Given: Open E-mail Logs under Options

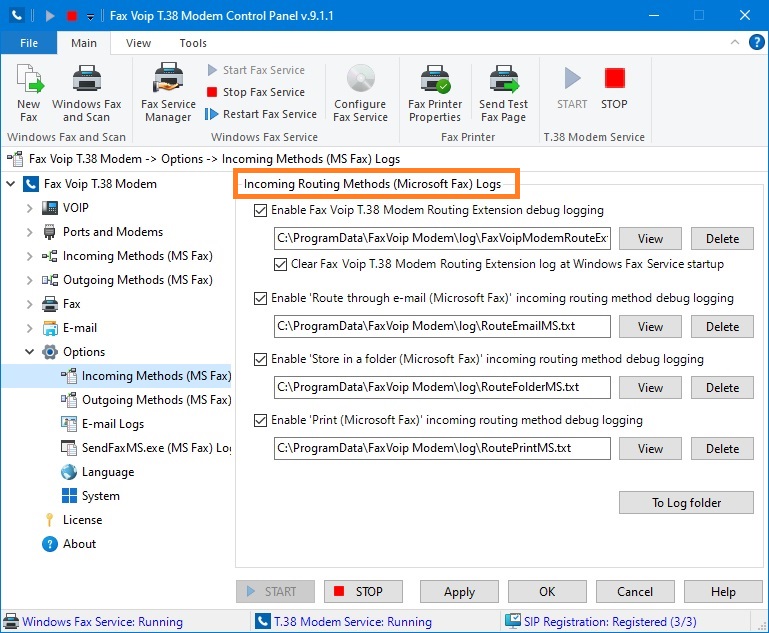Looking at the screenshot, I should pos(113,424).
